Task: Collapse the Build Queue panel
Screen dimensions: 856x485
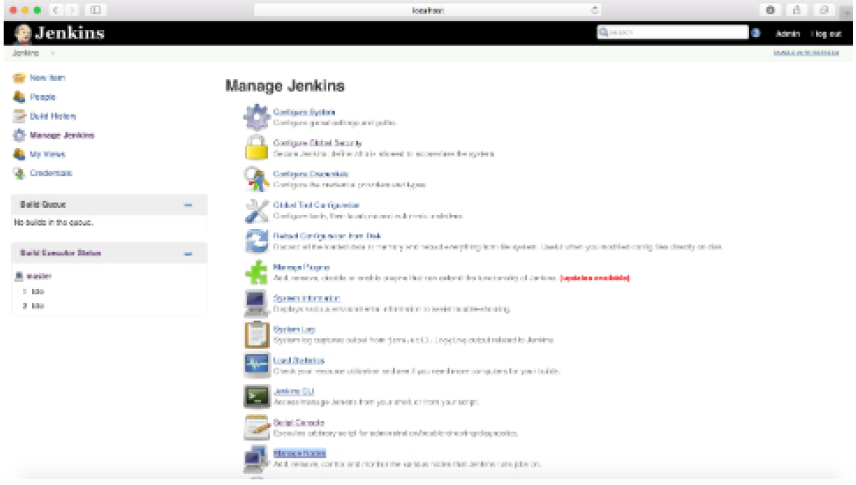Action: tap(188, 205)
